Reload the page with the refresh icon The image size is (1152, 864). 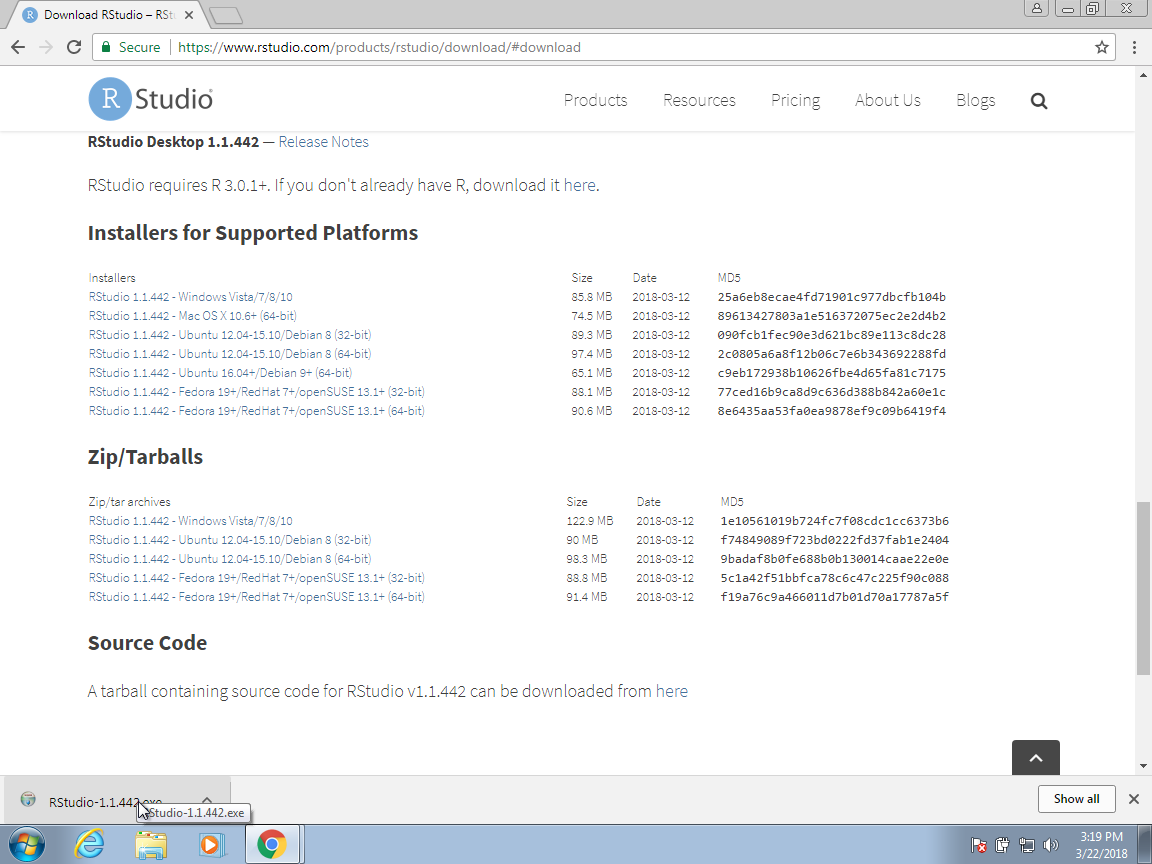(x=73, y=47)
